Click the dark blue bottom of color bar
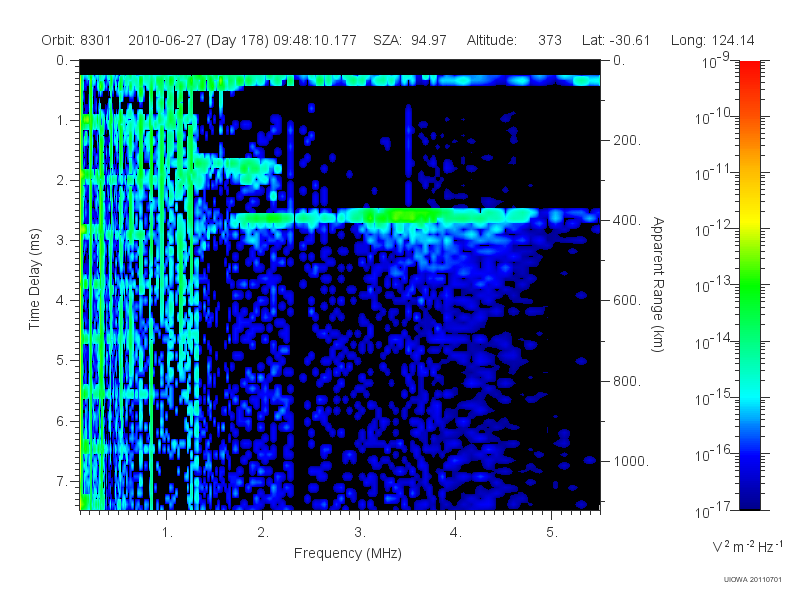This screenshot has width=800, height=600. point(749,500)
